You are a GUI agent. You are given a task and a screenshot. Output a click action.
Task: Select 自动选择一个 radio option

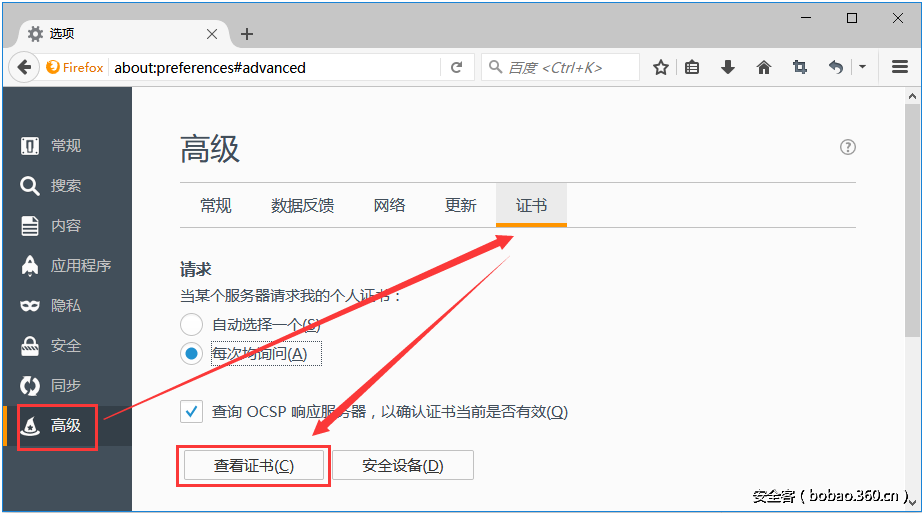click(x=191, y=324)
